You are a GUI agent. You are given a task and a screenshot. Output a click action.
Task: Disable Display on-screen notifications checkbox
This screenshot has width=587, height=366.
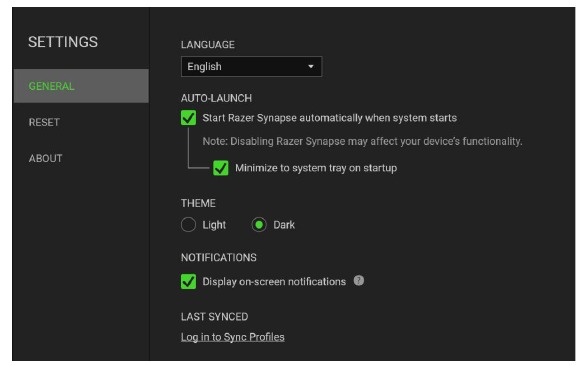(188, 281)
